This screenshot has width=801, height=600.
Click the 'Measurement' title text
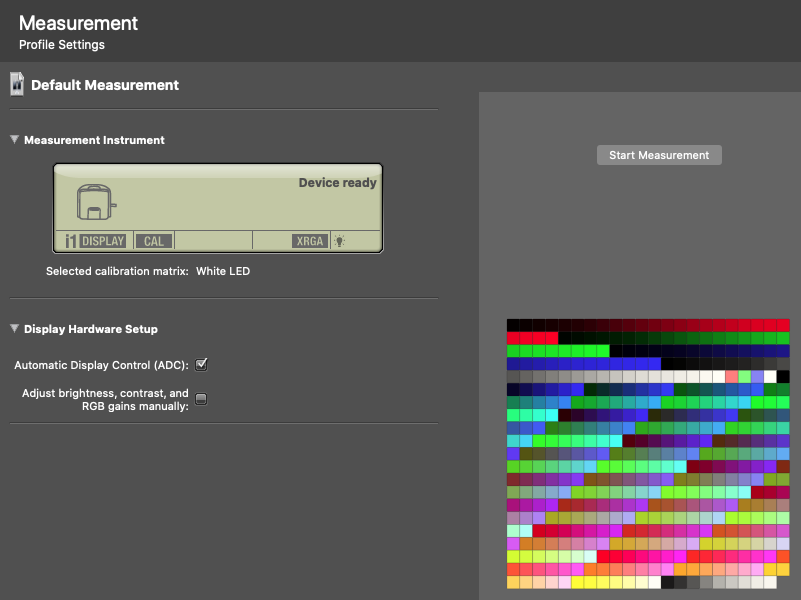click(78, 23)
